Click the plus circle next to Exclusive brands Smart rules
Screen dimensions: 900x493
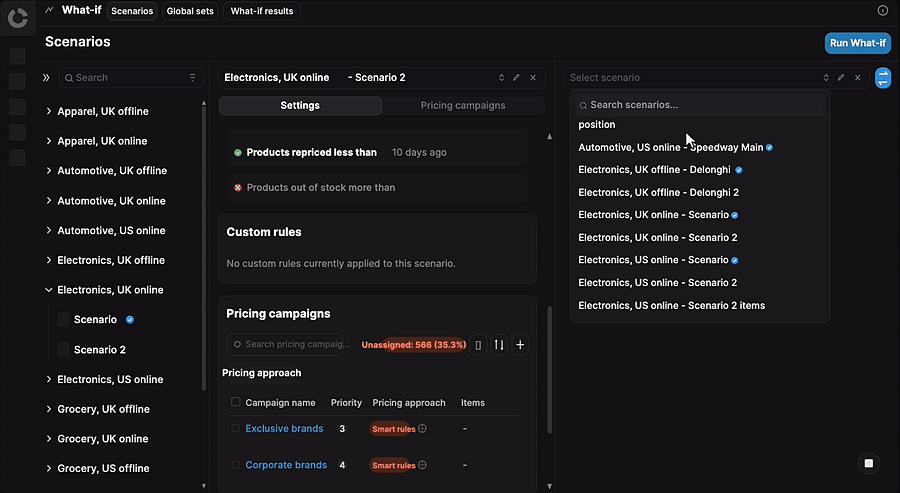coord(422,429)
